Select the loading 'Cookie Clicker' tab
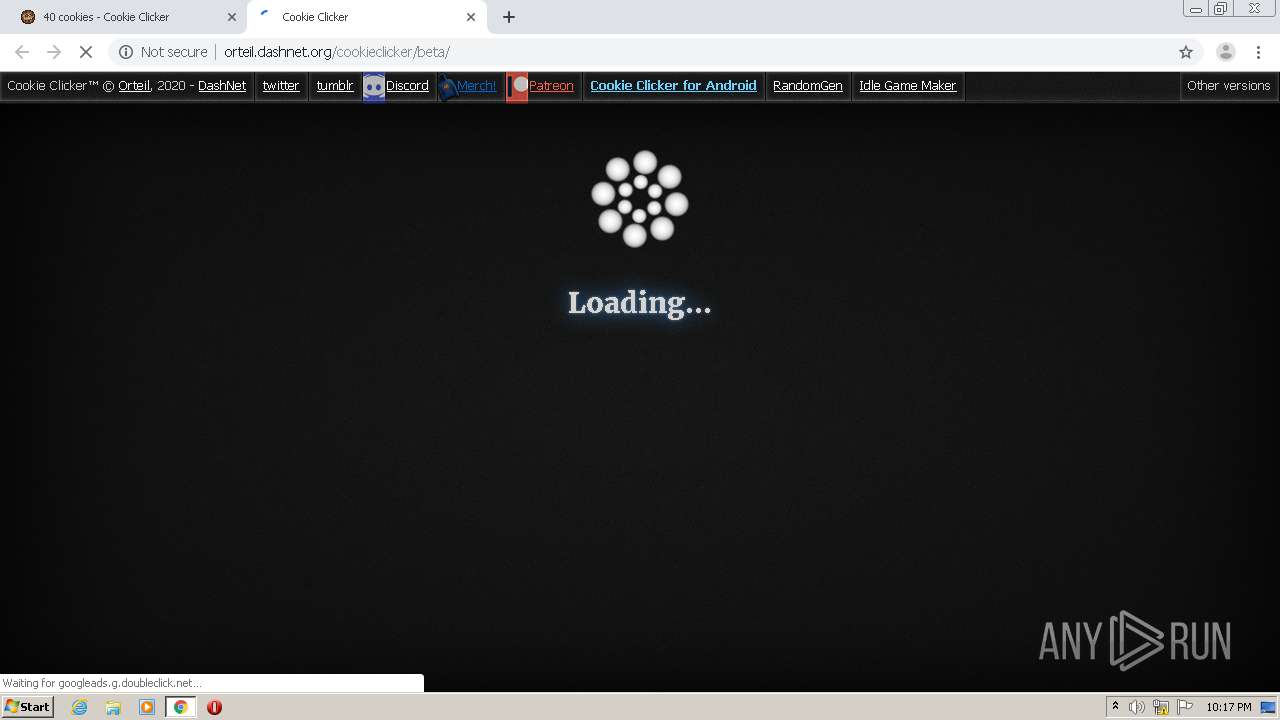This screenshot has width=1280, height=720. pos(366,17)
